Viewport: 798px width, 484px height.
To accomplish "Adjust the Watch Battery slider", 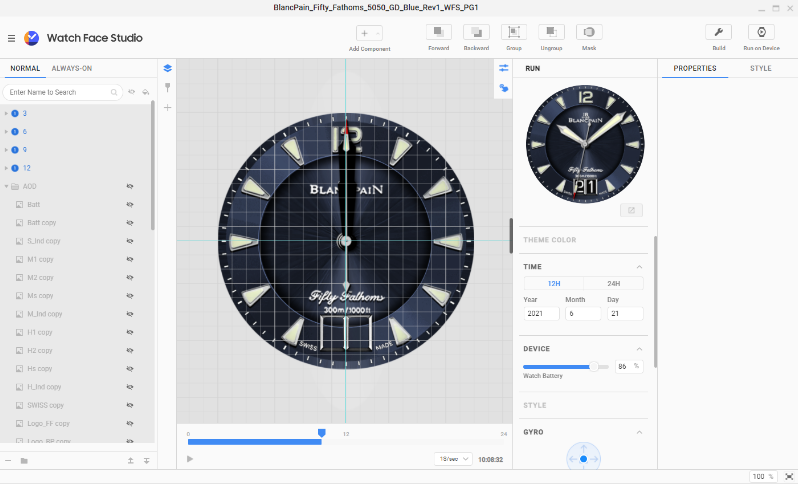I will tap(593, 366).
